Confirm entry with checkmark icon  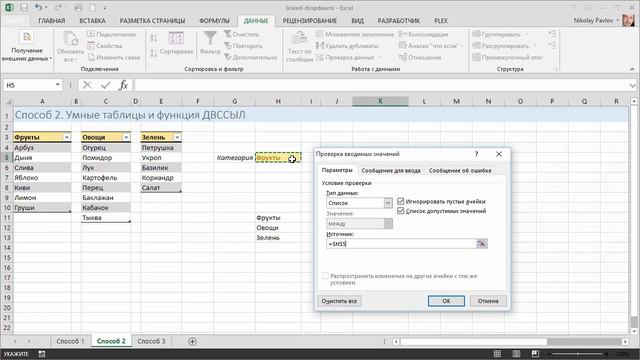[106, 85]
